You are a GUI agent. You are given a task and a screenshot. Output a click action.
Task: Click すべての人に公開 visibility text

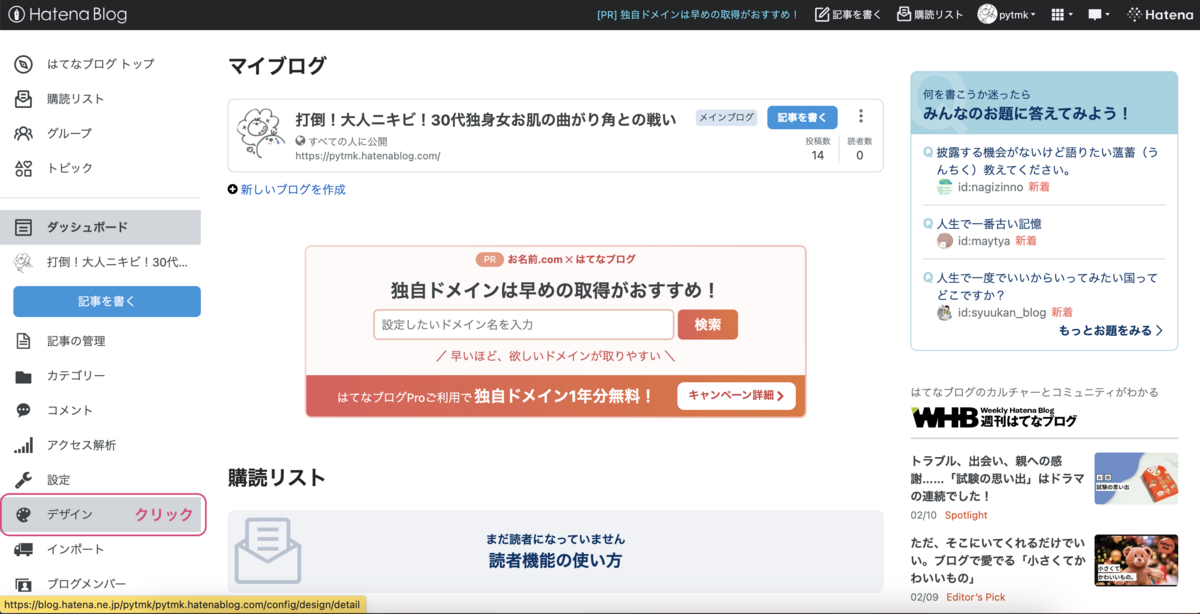(350, 141)
